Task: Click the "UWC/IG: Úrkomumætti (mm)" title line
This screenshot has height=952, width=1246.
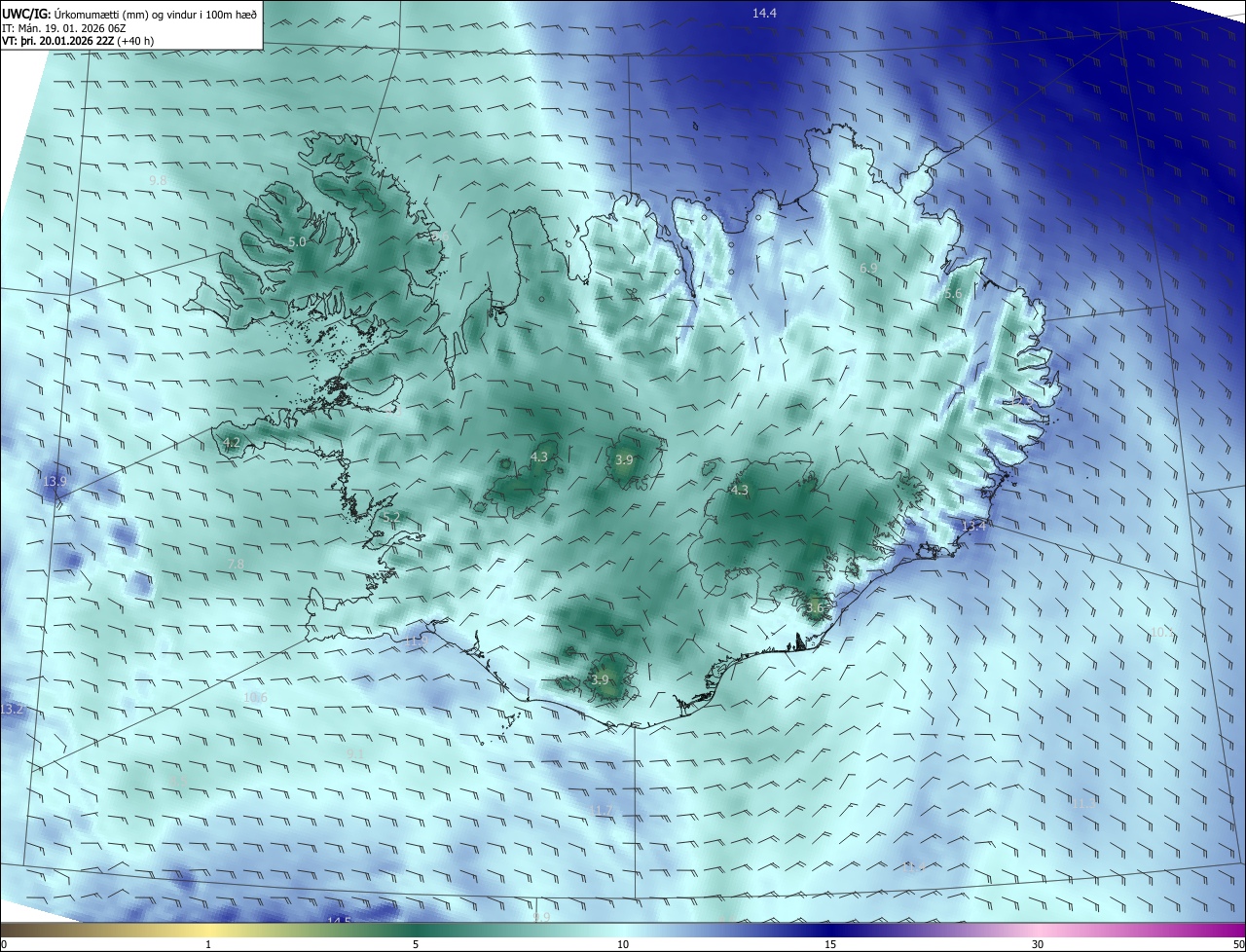Action: click(x=130, y=14)
